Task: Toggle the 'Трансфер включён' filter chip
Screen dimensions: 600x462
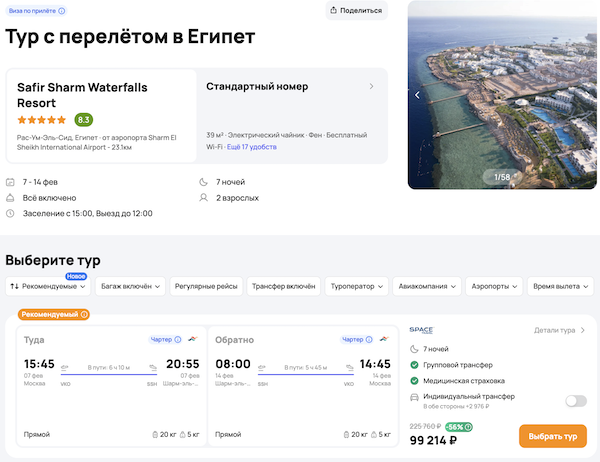Action: click(284, 286)
